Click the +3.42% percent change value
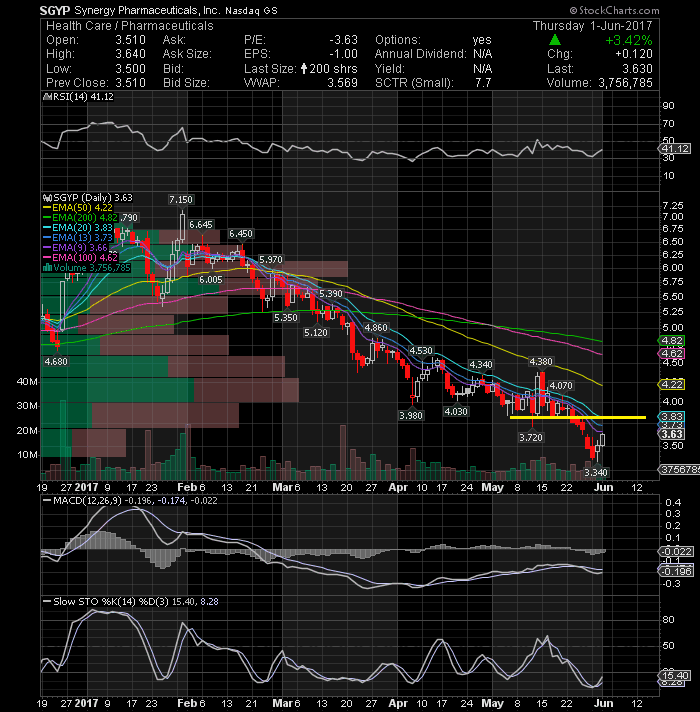 point(629,40)
